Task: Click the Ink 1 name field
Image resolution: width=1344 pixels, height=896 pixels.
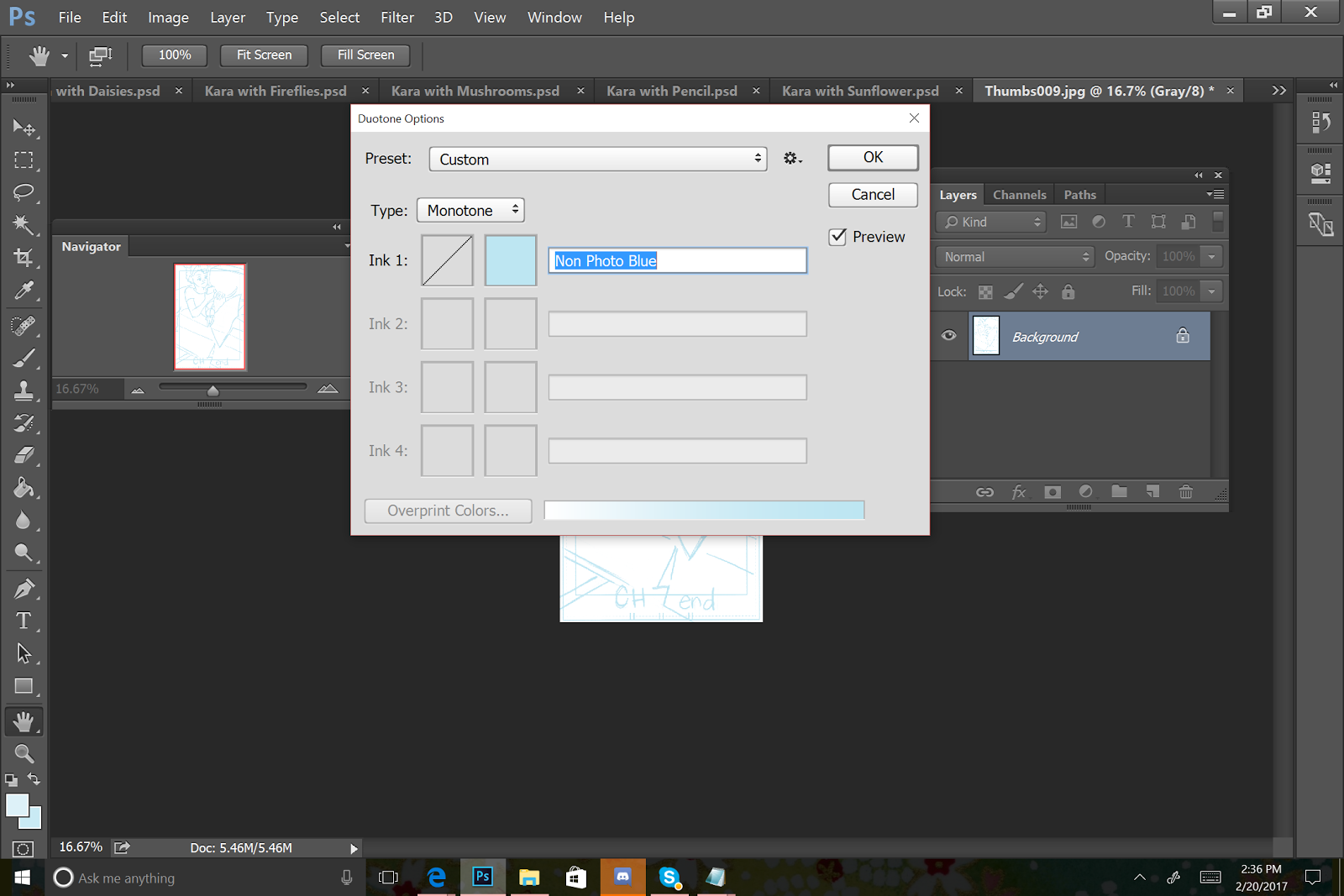Action: point(677,260)
